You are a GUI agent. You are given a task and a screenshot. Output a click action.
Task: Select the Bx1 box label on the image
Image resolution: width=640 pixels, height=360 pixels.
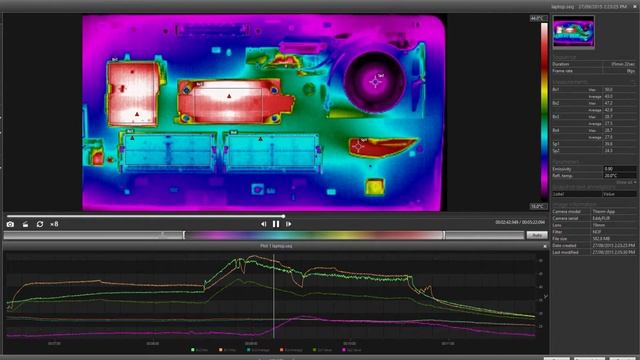(x=200, y=84)
